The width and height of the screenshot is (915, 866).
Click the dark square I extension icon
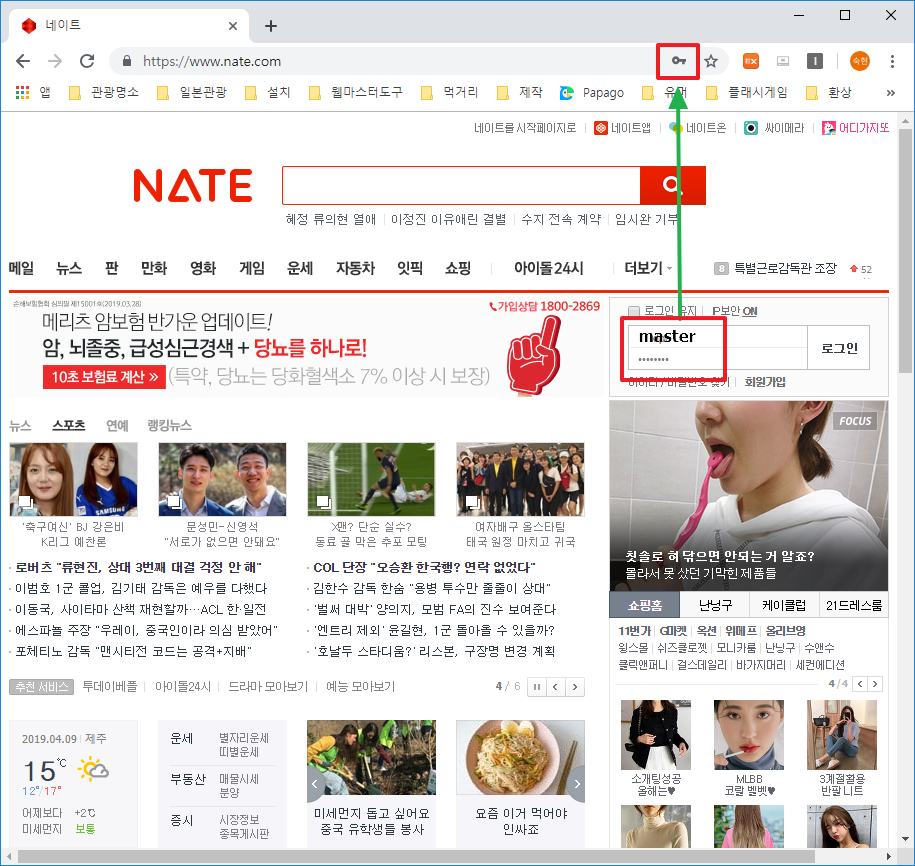point(815,61)
